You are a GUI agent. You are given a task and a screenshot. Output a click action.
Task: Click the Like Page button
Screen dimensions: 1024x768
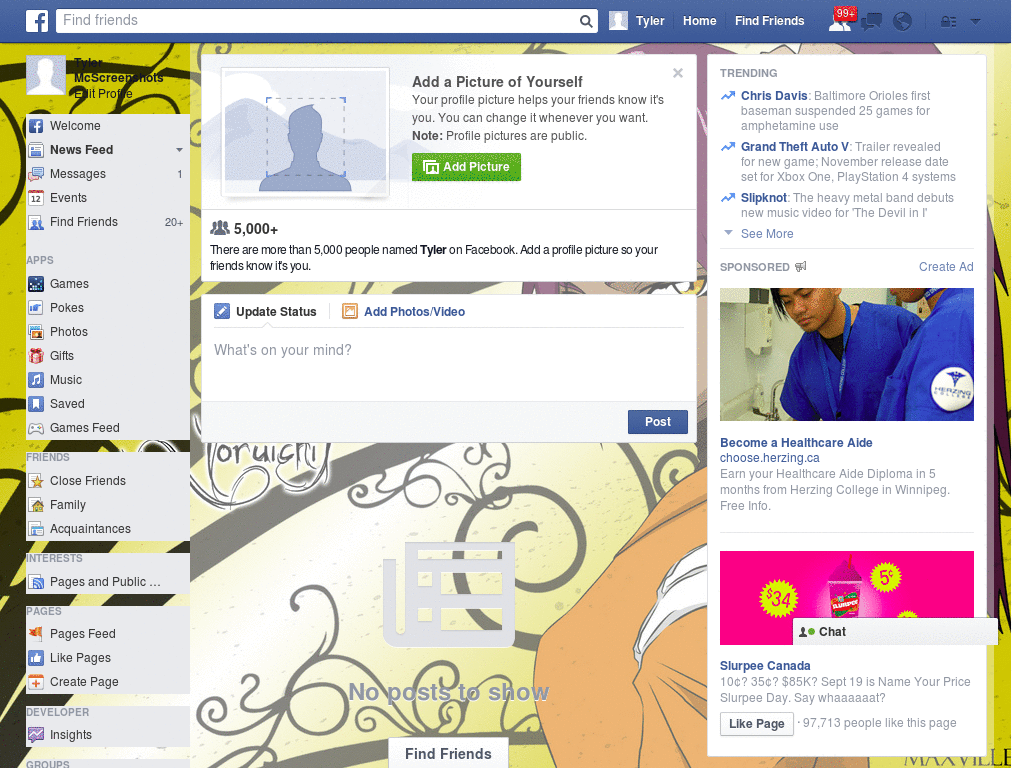(756, 724)
